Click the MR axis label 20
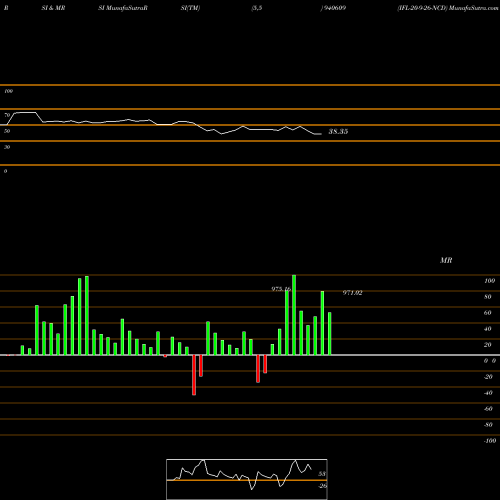 coord(488,345)
